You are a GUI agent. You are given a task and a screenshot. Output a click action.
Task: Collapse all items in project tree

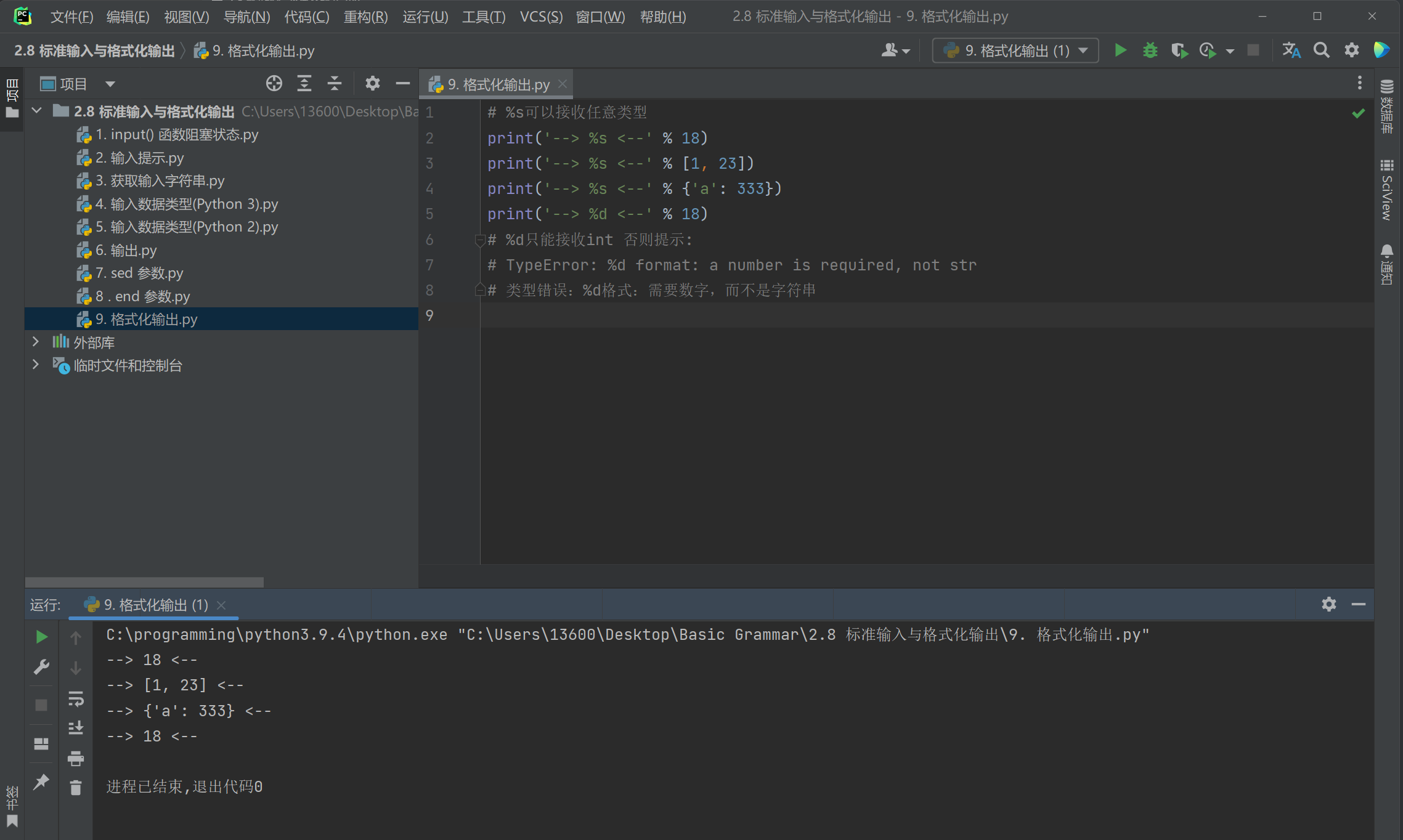(x=335, y=83)
